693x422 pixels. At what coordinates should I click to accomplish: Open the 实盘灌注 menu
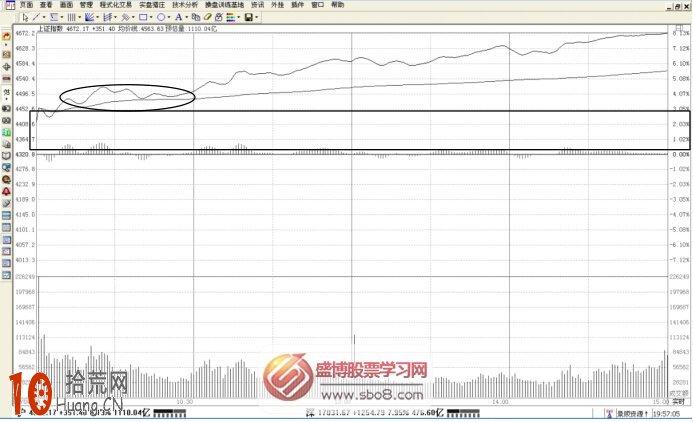[152, 5]
